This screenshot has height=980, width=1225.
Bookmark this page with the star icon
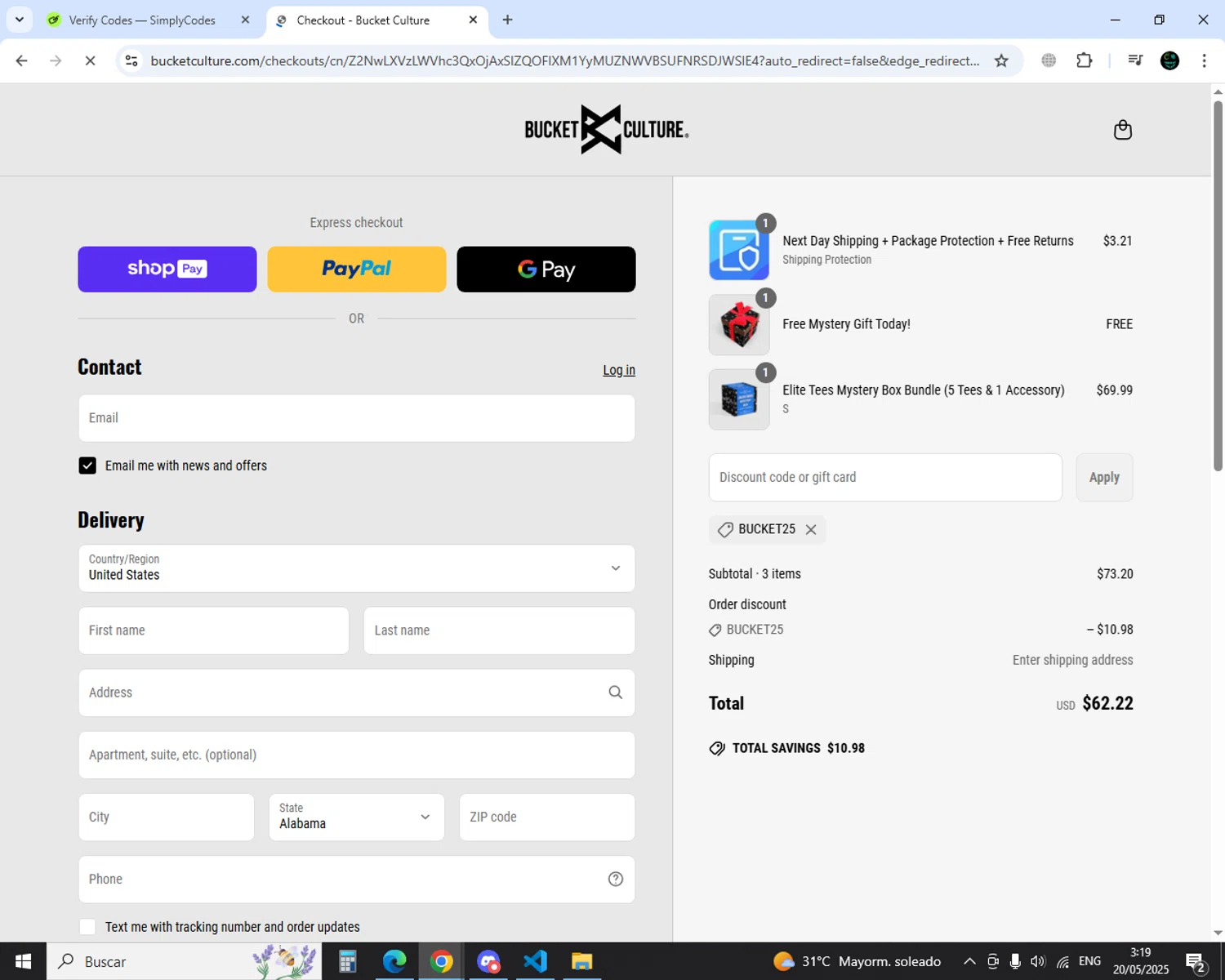[1001, 60]
